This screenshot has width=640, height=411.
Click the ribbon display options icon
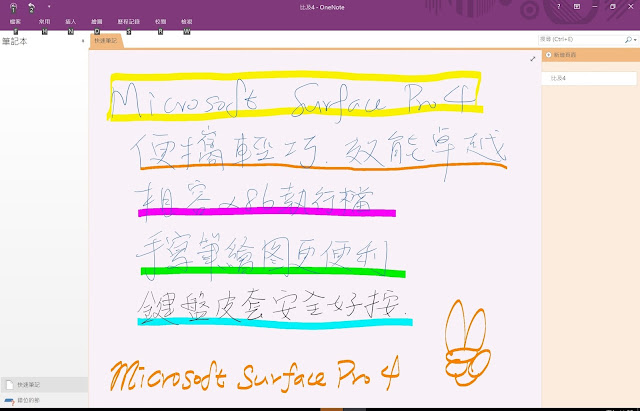click(577, 7)
